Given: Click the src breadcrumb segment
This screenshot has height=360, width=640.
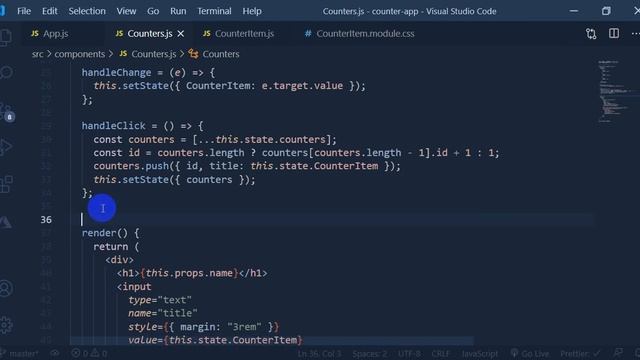Looking at the screenshot, I should point(37,54).
